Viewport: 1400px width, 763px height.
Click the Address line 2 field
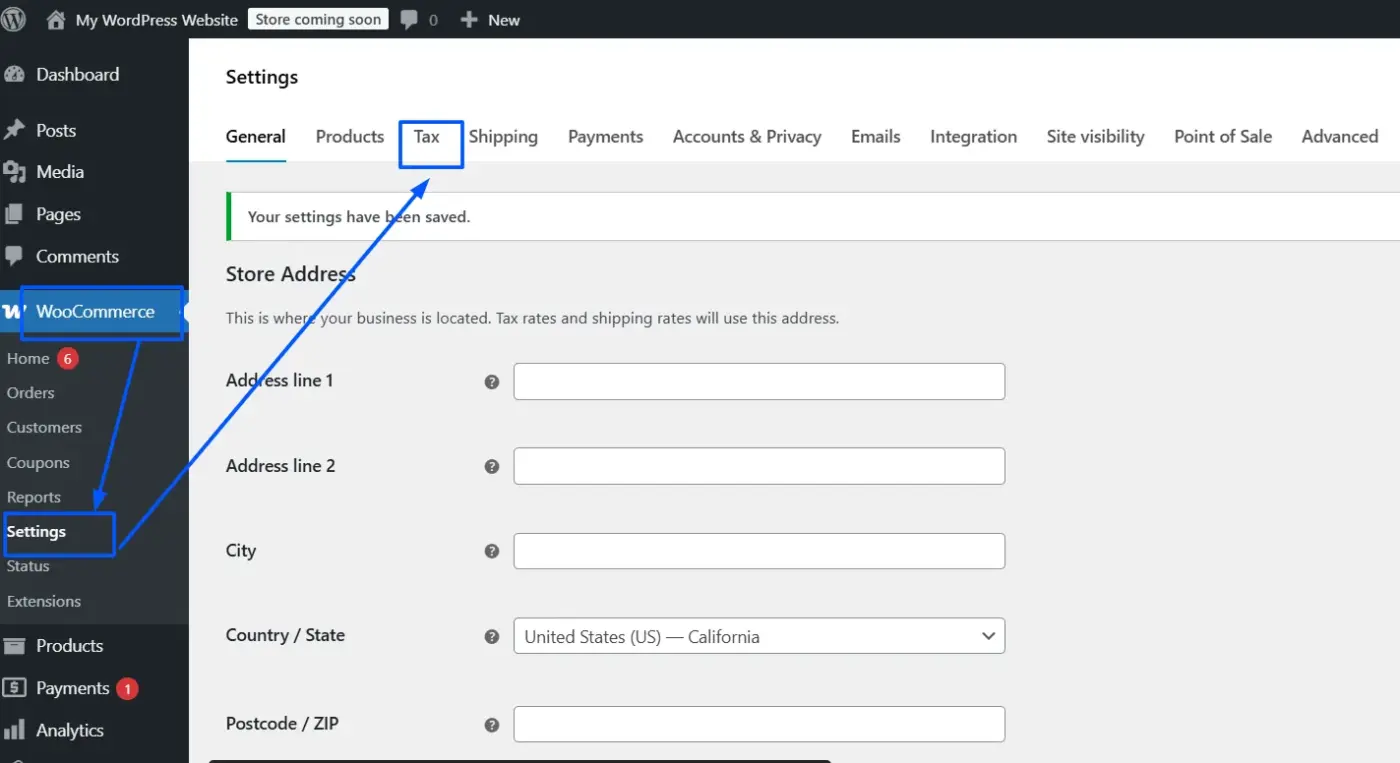click(x=759, y=466)
